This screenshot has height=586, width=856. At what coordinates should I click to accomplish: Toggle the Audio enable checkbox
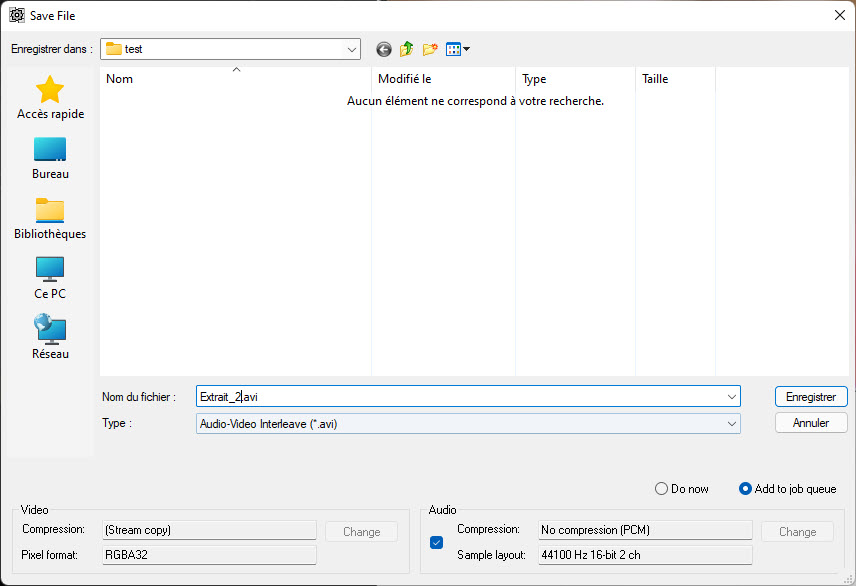coord(436,542)
